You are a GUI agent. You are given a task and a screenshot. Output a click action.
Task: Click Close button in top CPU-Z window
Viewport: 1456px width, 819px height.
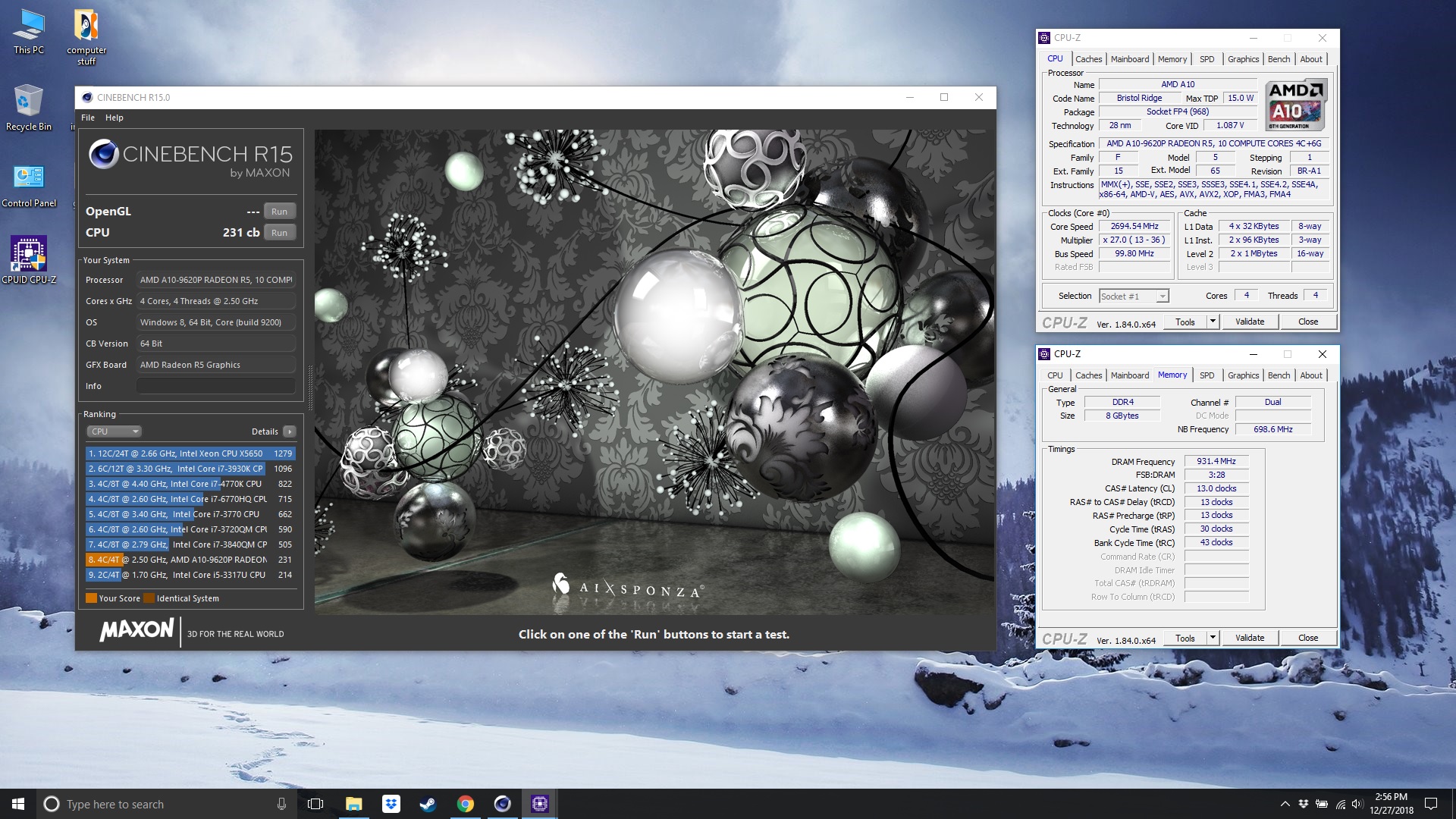pyautogui.click(x=1308, y=322)
